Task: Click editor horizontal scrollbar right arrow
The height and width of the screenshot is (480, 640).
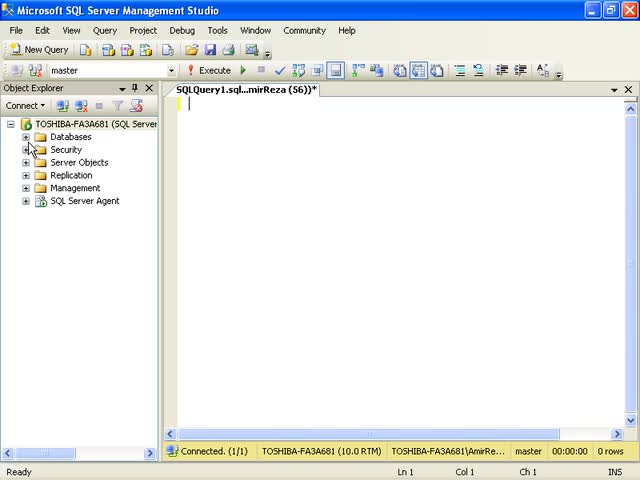Action: pos(617,434)
